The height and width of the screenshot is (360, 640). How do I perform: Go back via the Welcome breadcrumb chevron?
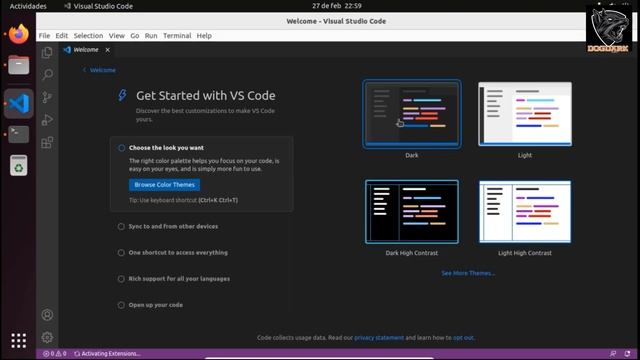click(x=99, y=70)
